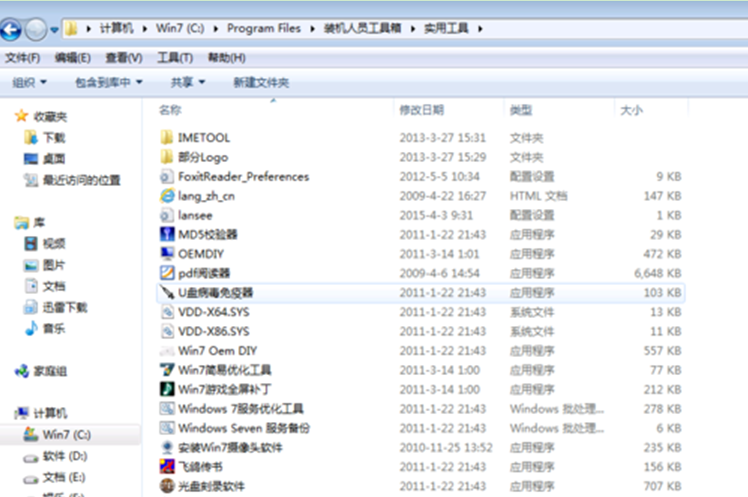The image size is (748, 497).
Task: Open the 文件(F) menu
Action: click(x=22, y=58)
